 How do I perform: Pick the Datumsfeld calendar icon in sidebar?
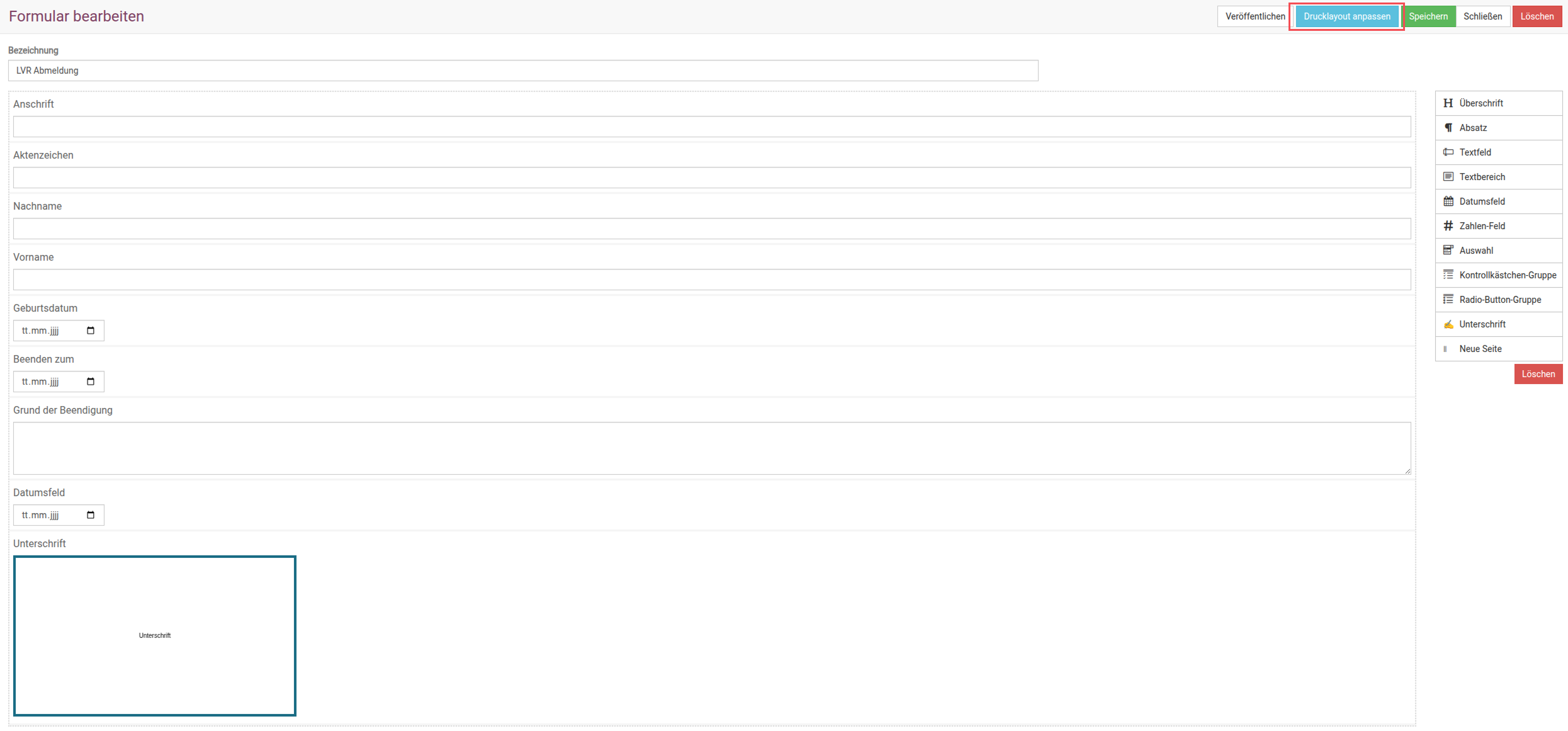(1448, 201)
